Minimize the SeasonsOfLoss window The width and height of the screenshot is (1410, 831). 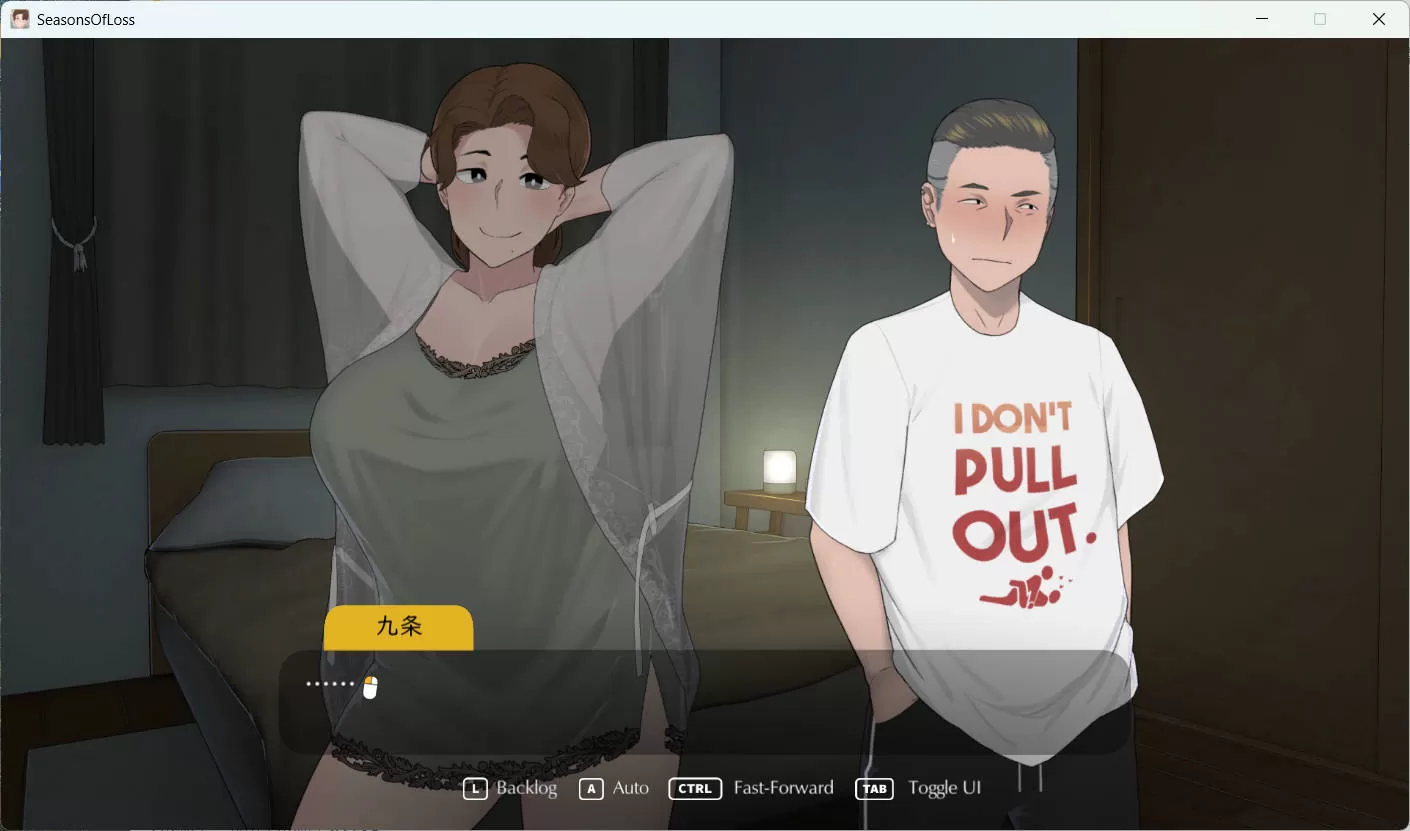[x=1261, y=19]
